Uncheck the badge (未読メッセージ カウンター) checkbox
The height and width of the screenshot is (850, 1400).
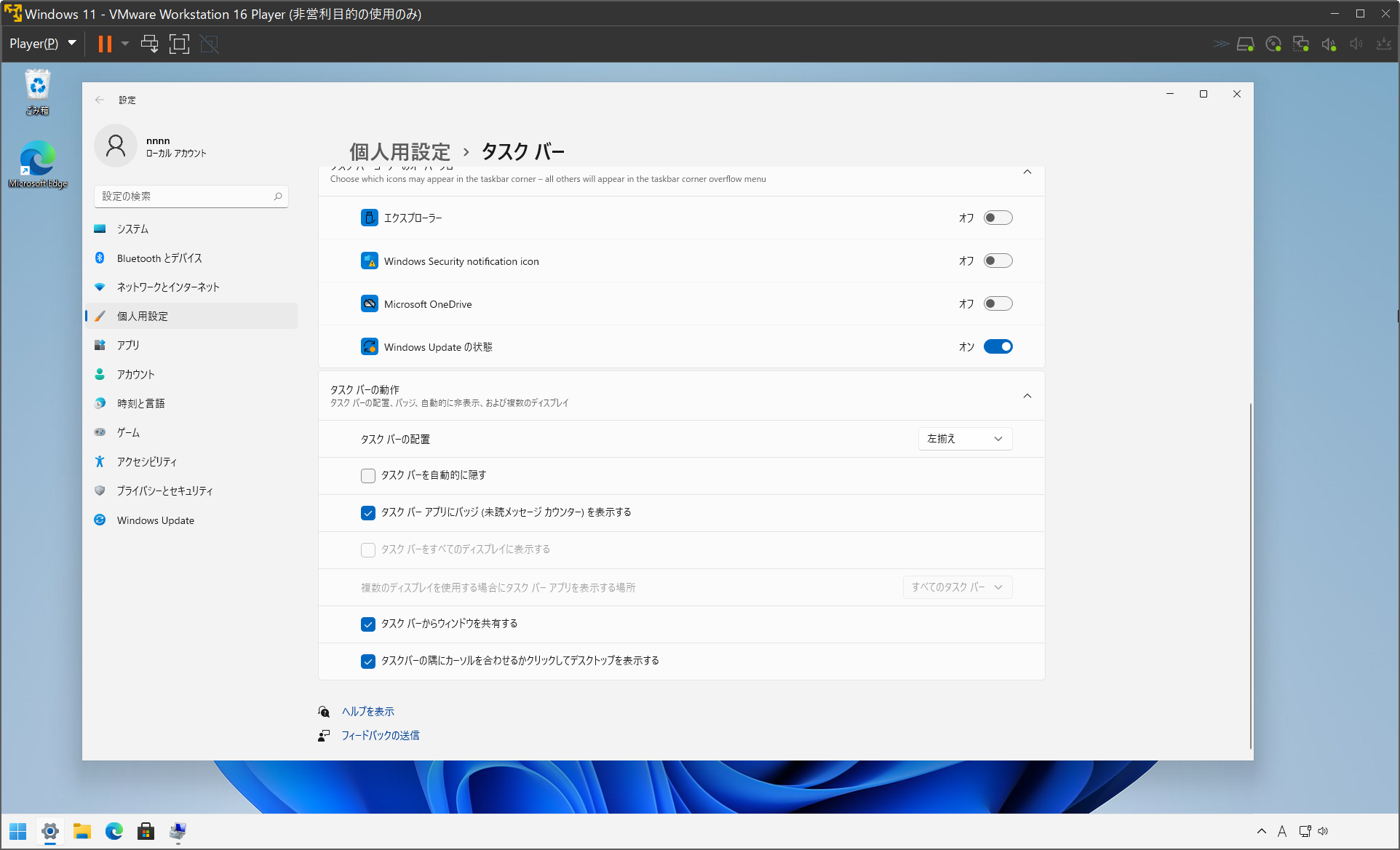(368, 513)
